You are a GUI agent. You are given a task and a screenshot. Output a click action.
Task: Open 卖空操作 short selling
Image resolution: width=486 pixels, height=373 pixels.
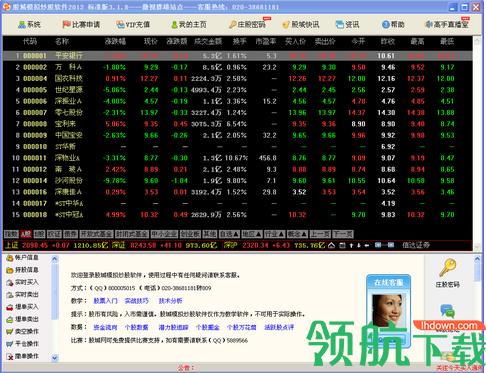point(22,331)
